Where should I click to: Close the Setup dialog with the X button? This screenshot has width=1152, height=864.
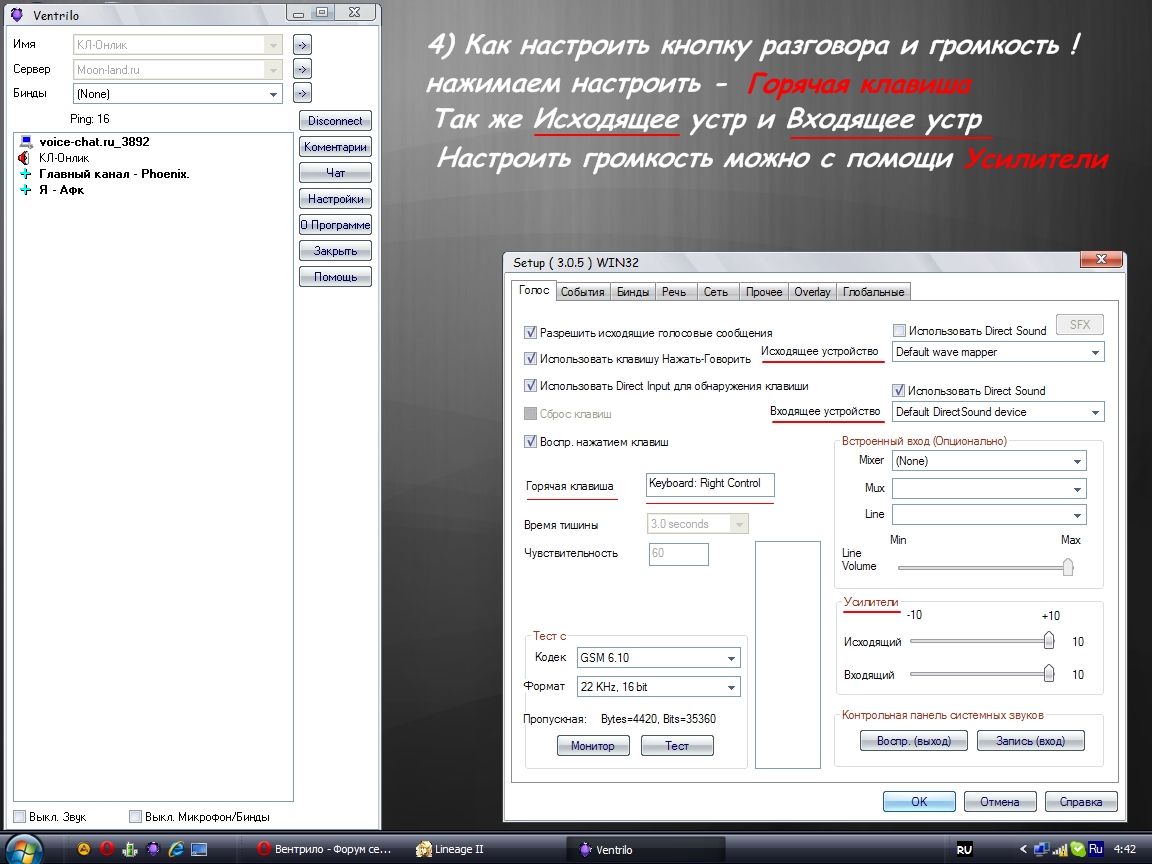click(1101, 259)
